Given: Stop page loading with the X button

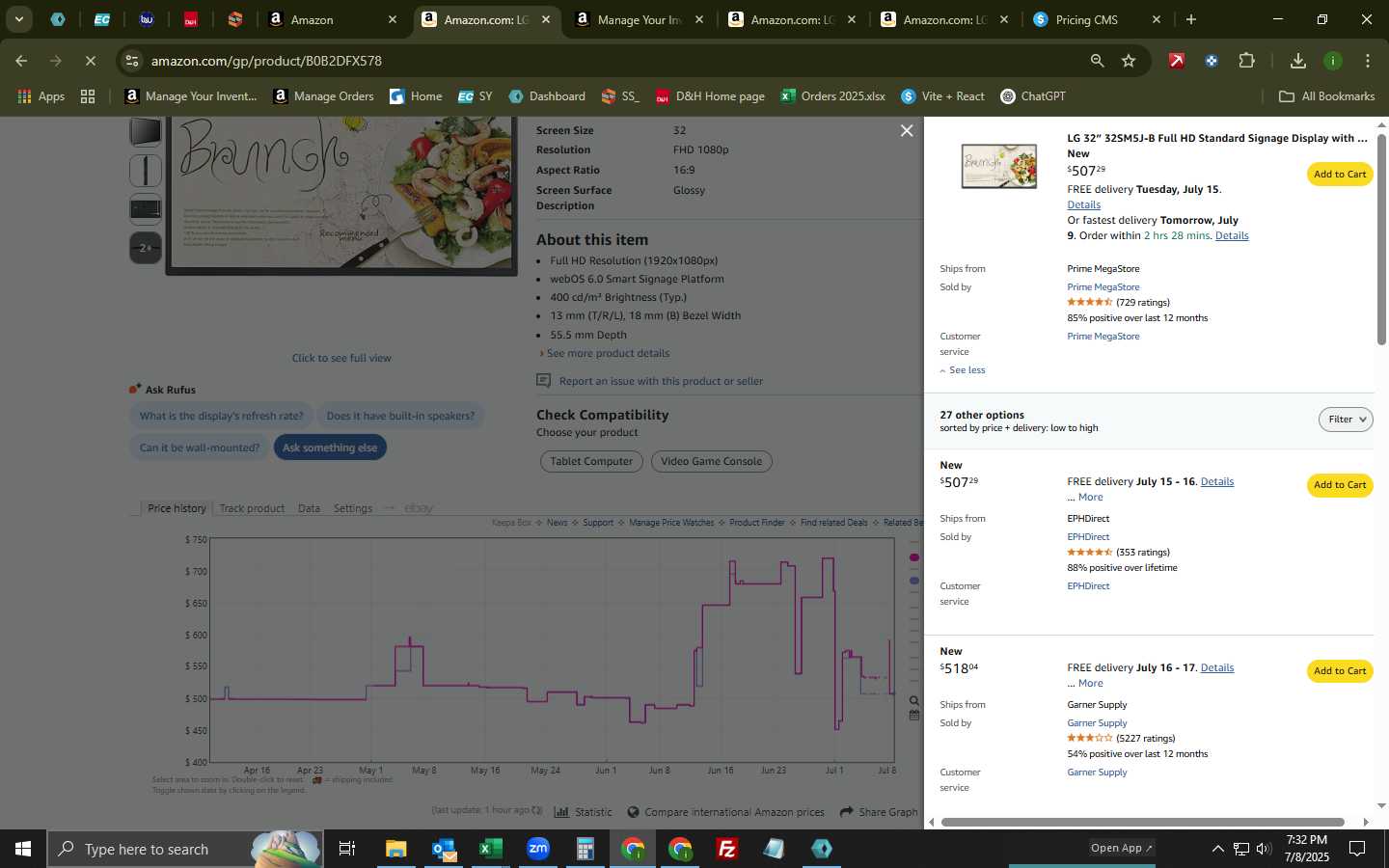Looking at the screenshot, I should (x=90, y=61).
